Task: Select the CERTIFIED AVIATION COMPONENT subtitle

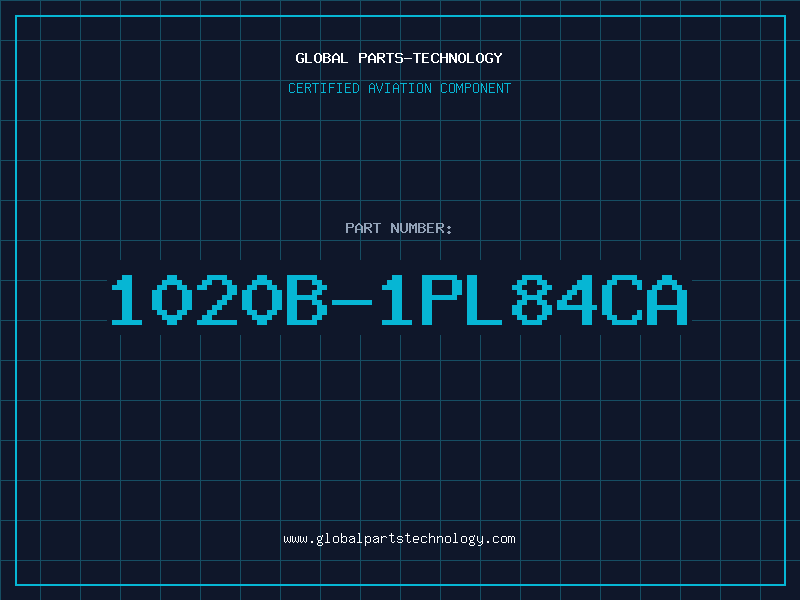Action: (399, 88)
